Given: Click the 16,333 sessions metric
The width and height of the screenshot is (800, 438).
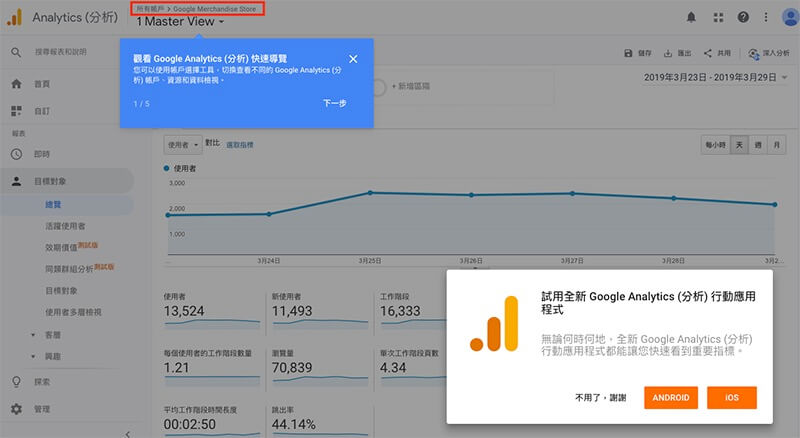Looking at the screenshot, I should 413,310.
